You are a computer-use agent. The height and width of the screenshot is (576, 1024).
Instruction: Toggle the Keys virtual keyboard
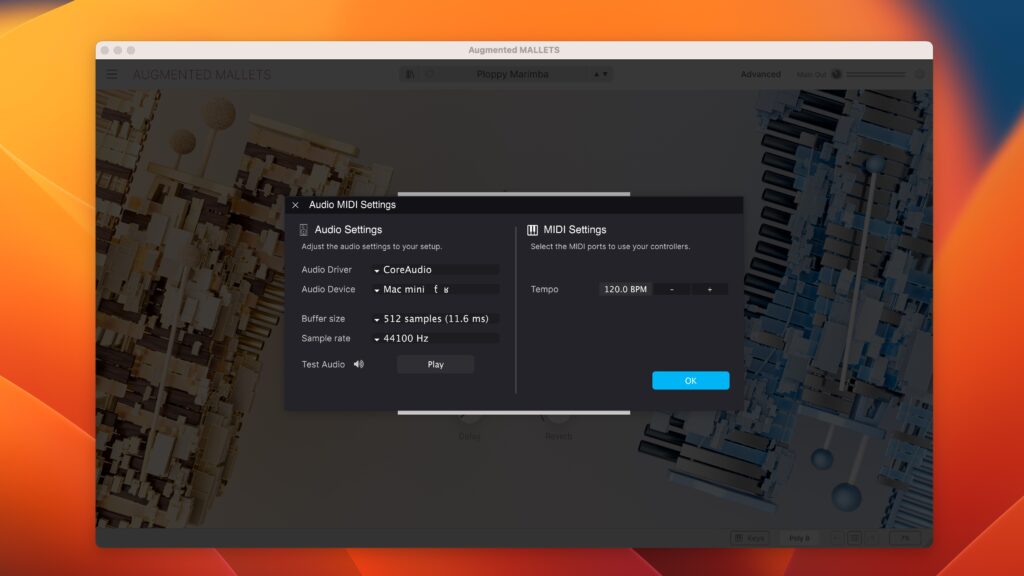click(749, 538)
